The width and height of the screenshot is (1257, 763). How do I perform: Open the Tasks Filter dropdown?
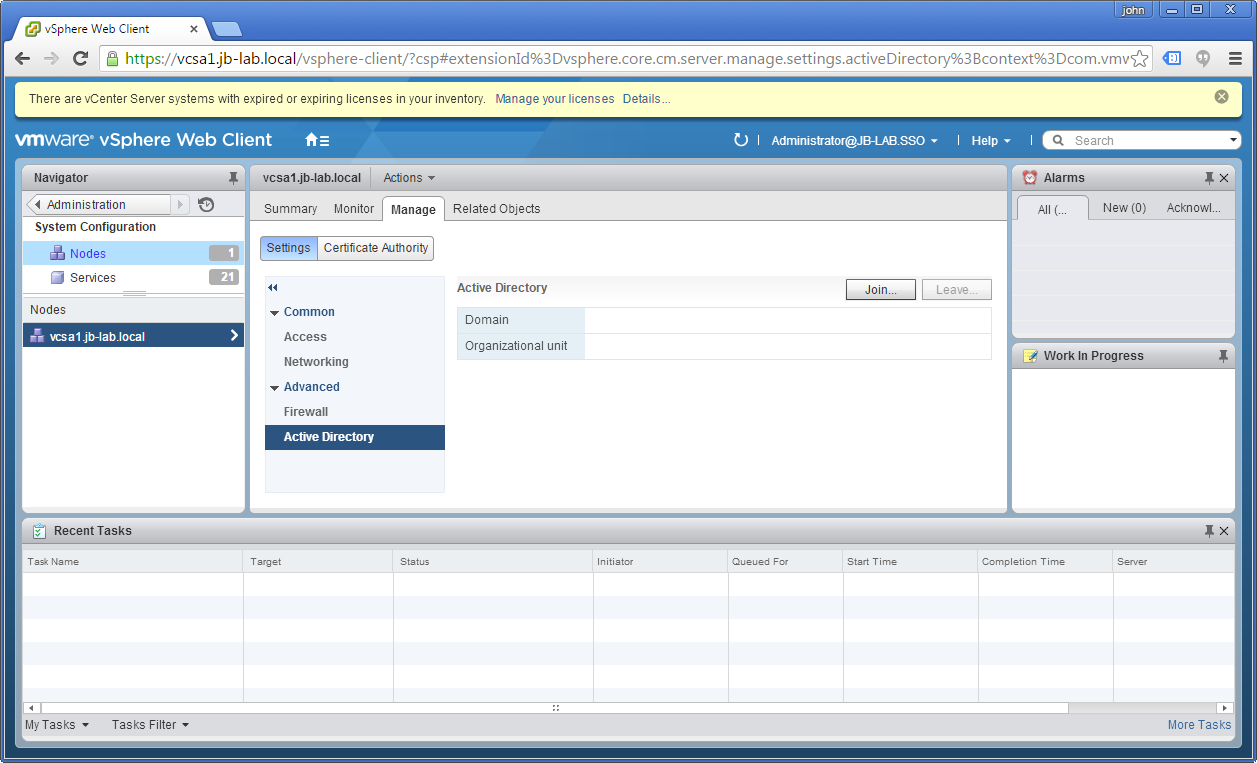coord(150,725)
